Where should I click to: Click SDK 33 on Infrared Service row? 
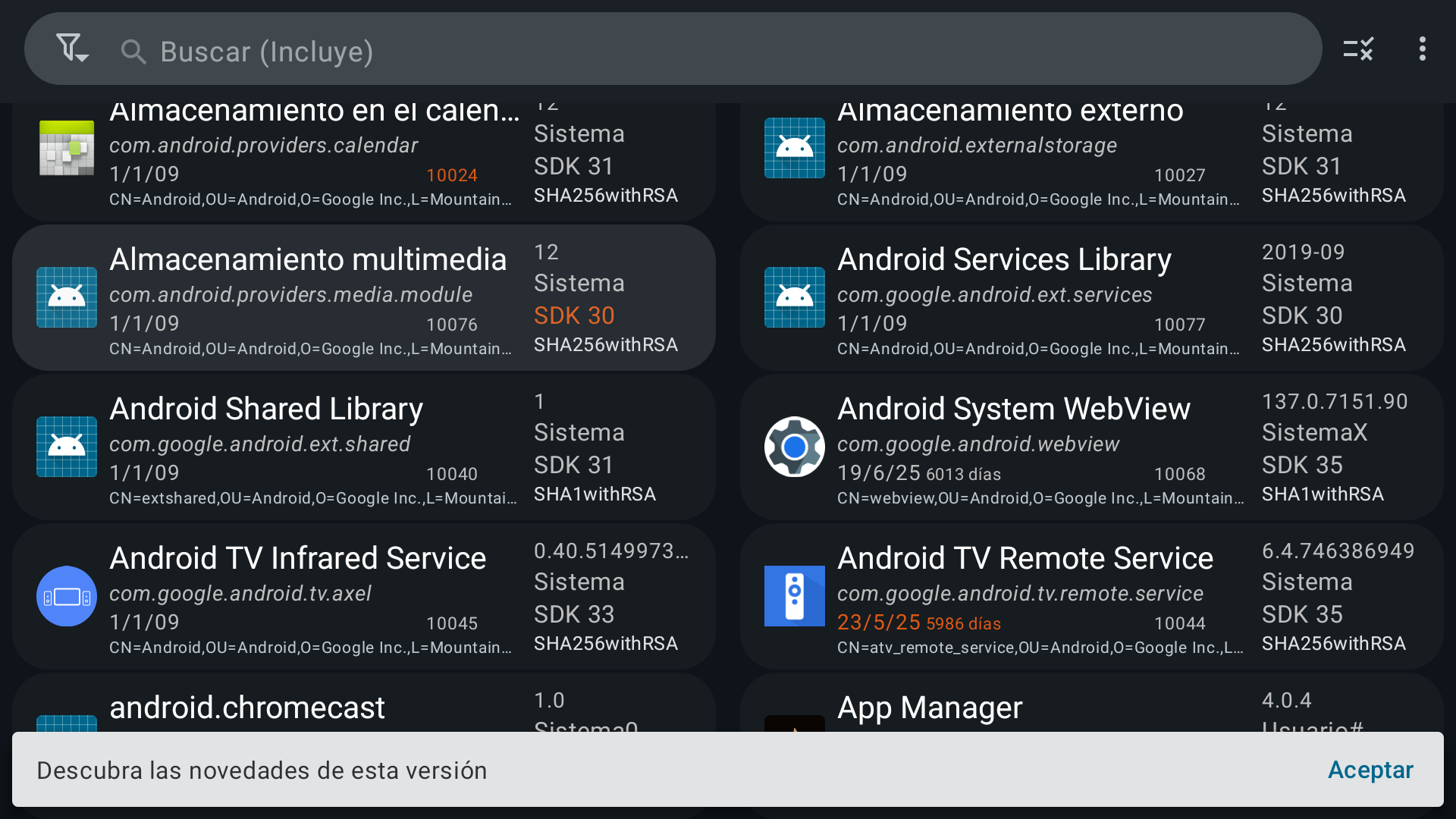point(574,614)
